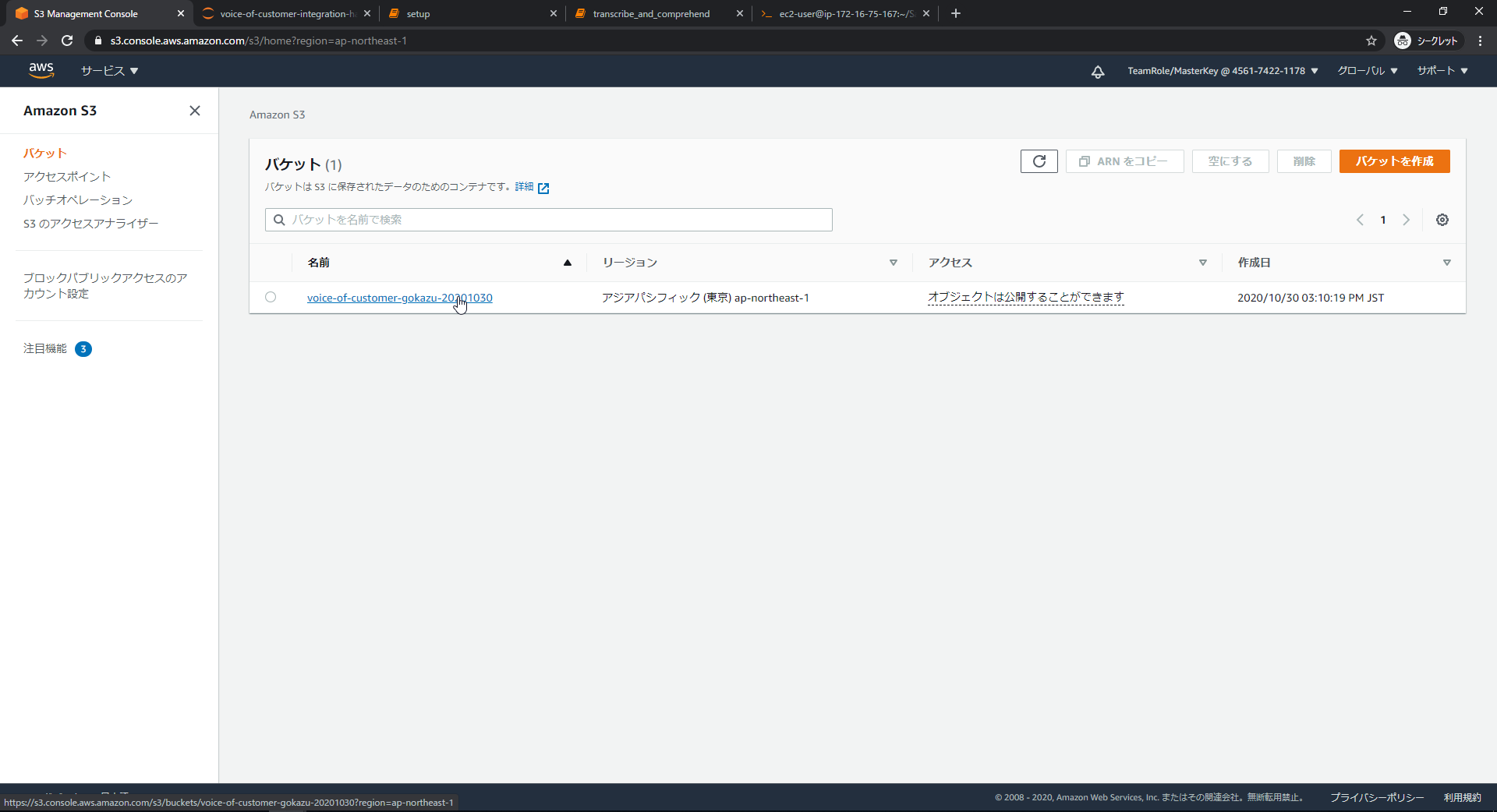Image resolution: width=1497 pixels, height=812 pixels.
Task: Open the Chrome three-dot menu
Action: pos(1480,41)
